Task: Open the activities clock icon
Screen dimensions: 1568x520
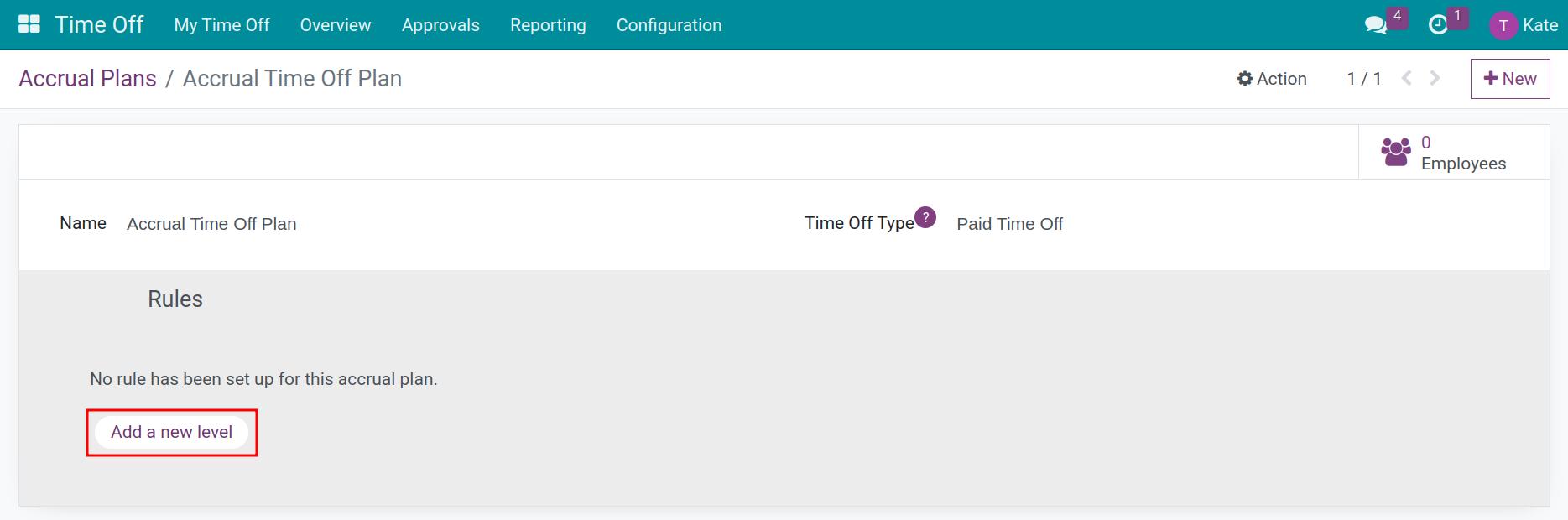Action: coord(1438,25)
